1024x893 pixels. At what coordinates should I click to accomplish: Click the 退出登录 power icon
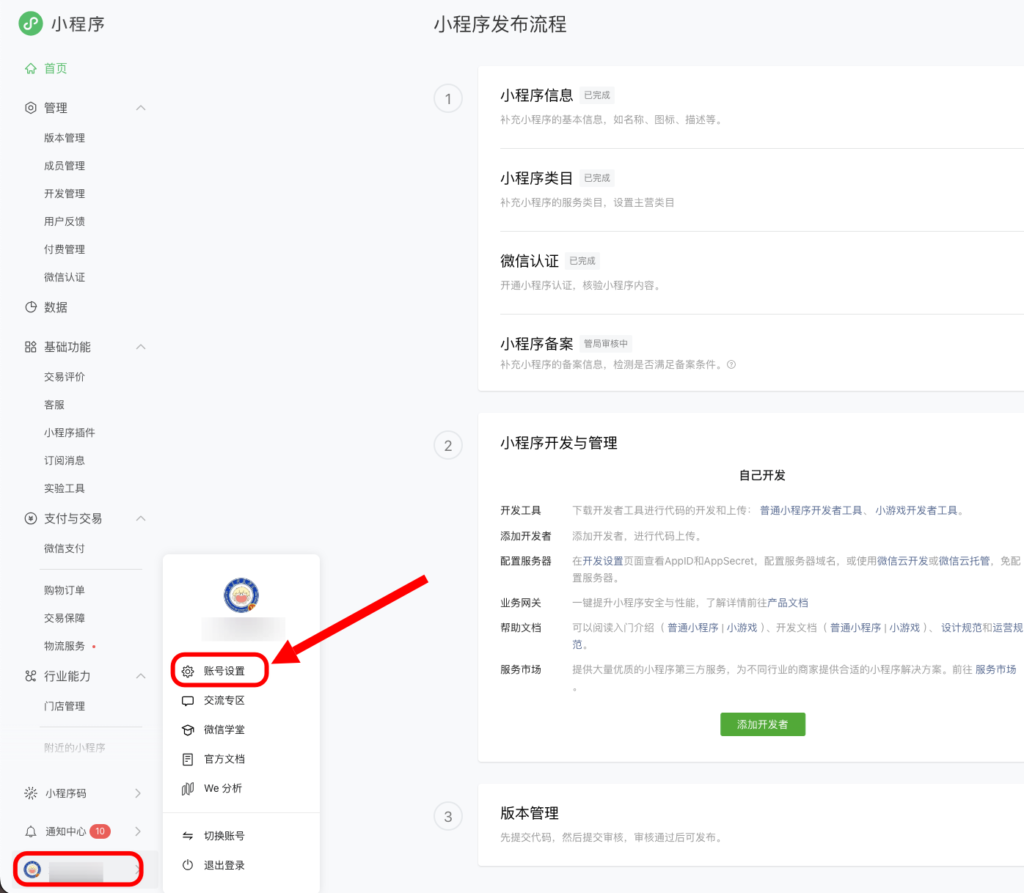point(186,866)
